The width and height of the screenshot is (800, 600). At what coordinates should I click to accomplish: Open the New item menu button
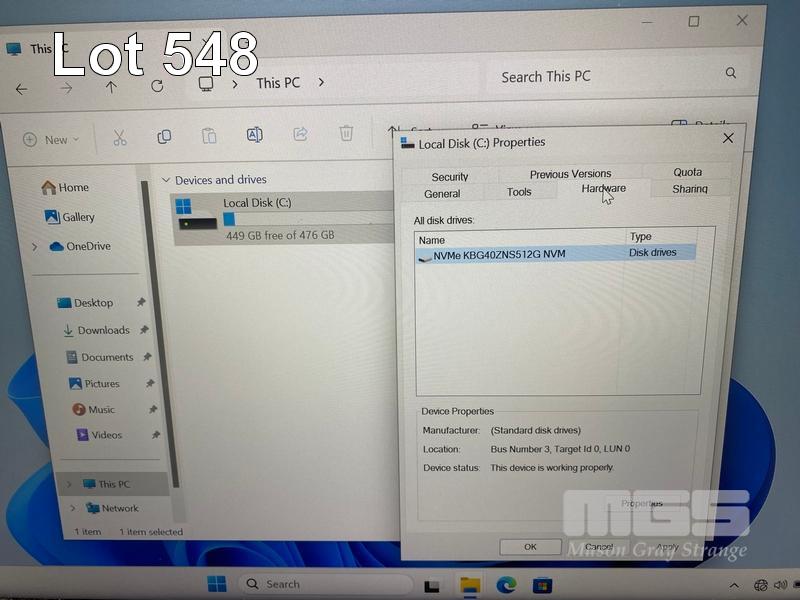(47, 140)
